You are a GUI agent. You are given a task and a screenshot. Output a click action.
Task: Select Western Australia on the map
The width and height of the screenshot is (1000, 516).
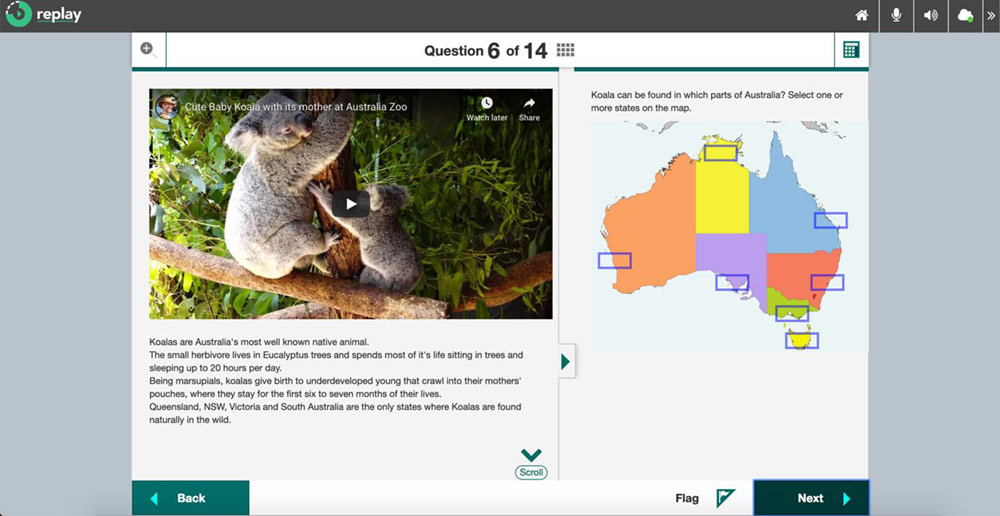click(x=615, y=261)
